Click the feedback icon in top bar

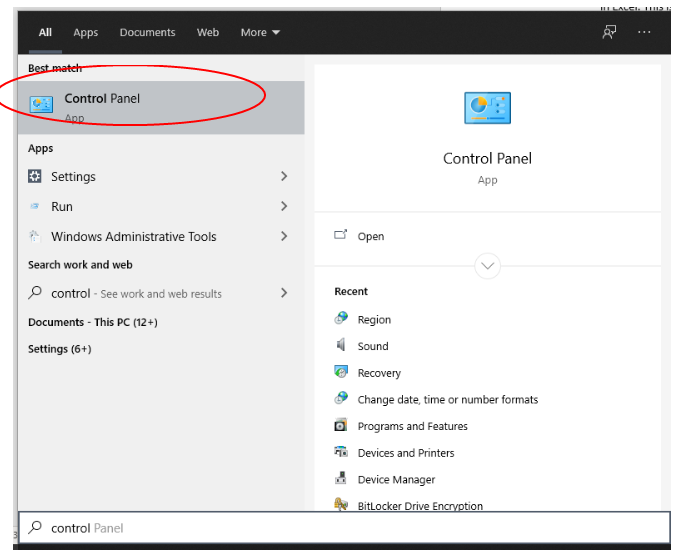pyautogui.click(x=609, y=32)
